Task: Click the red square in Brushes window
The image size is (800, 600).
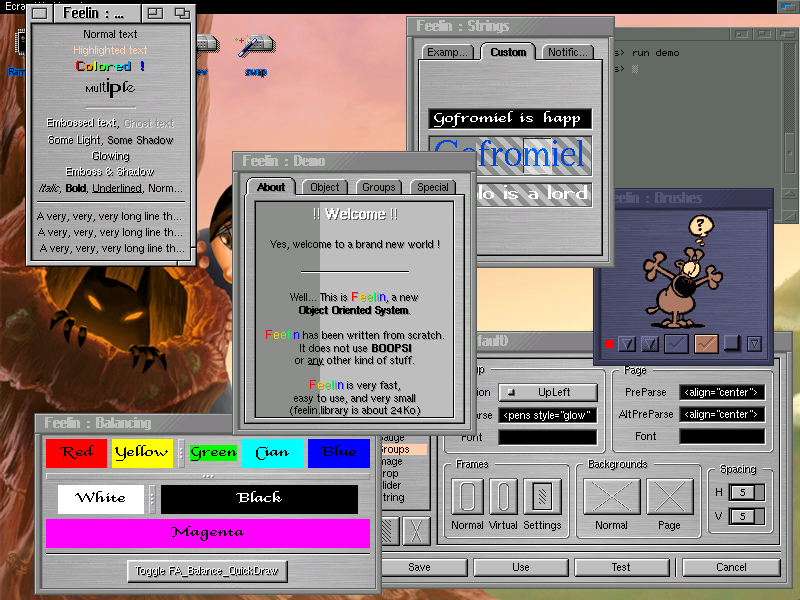Action: click(609, 344)
